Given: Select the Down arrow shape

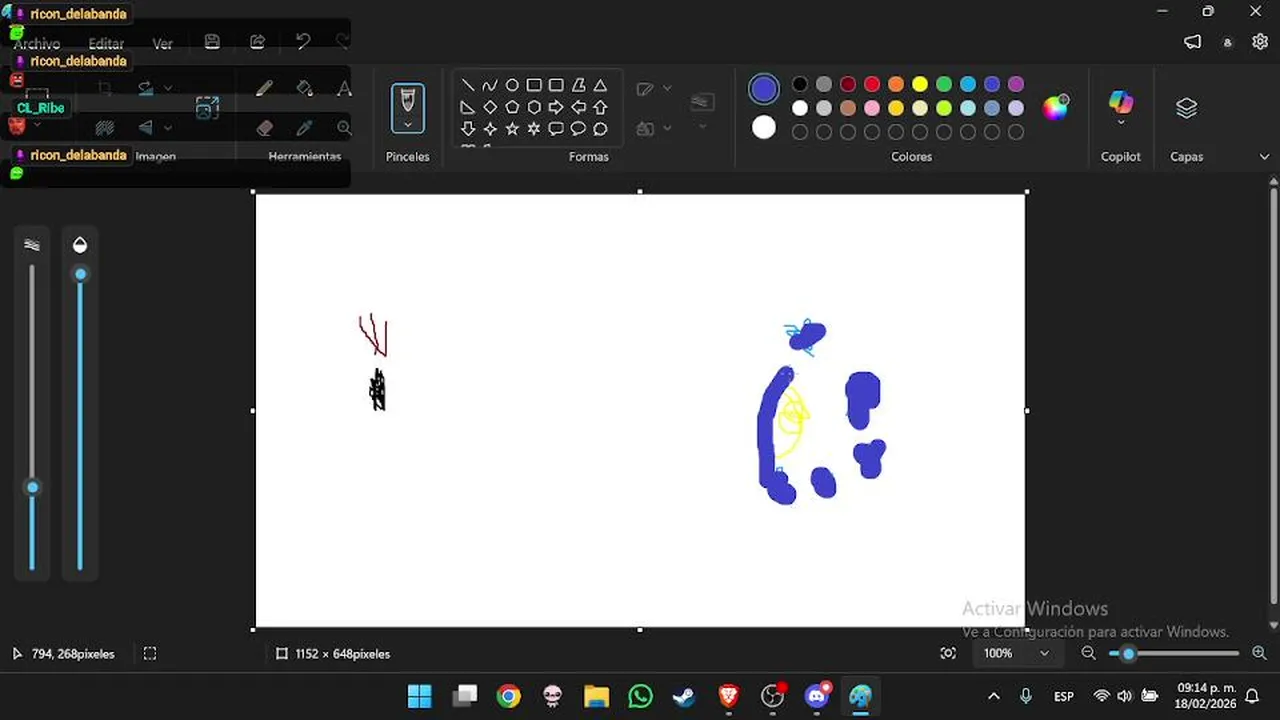Looking at the screenshot, I should tap(468, 129).
